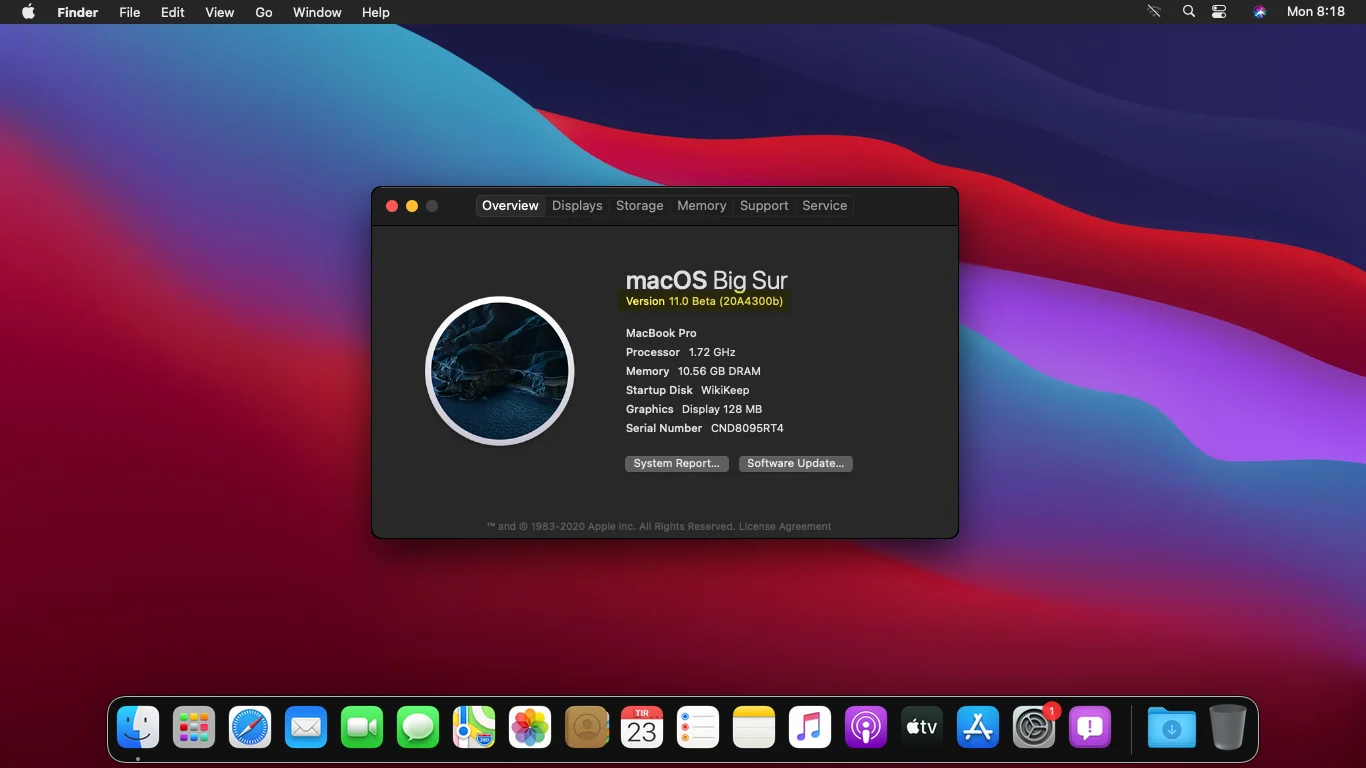The width and height of the screenshot is (1366, 768).
Task: Open the Window menu
Action: [317, 12]
